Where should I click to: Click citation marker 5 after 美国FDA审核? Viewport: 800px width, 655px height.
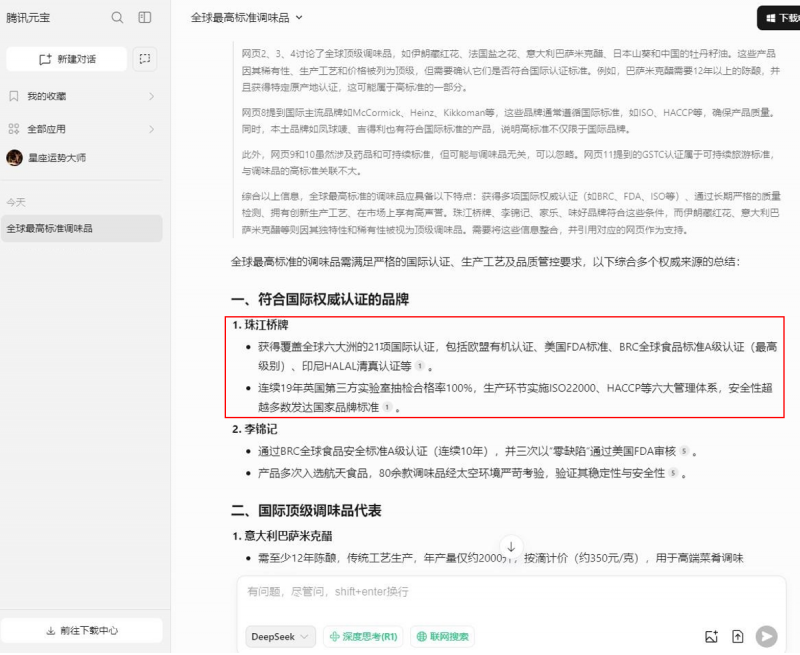tap(684, 451)
